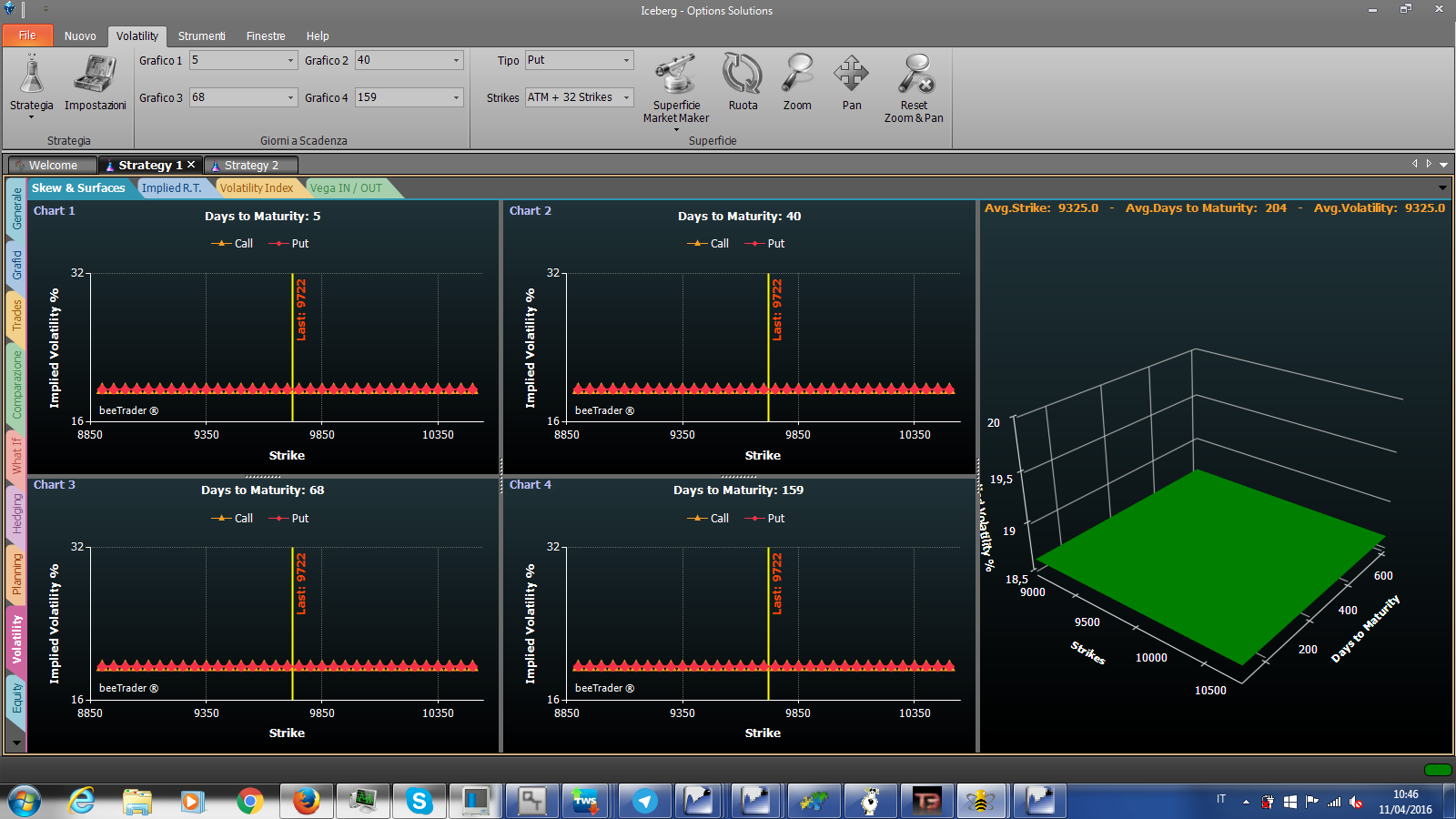This screenshot has height=819, width=1456.
Task: Open the Grafico 1 dropdown
Action: [243, 60]
